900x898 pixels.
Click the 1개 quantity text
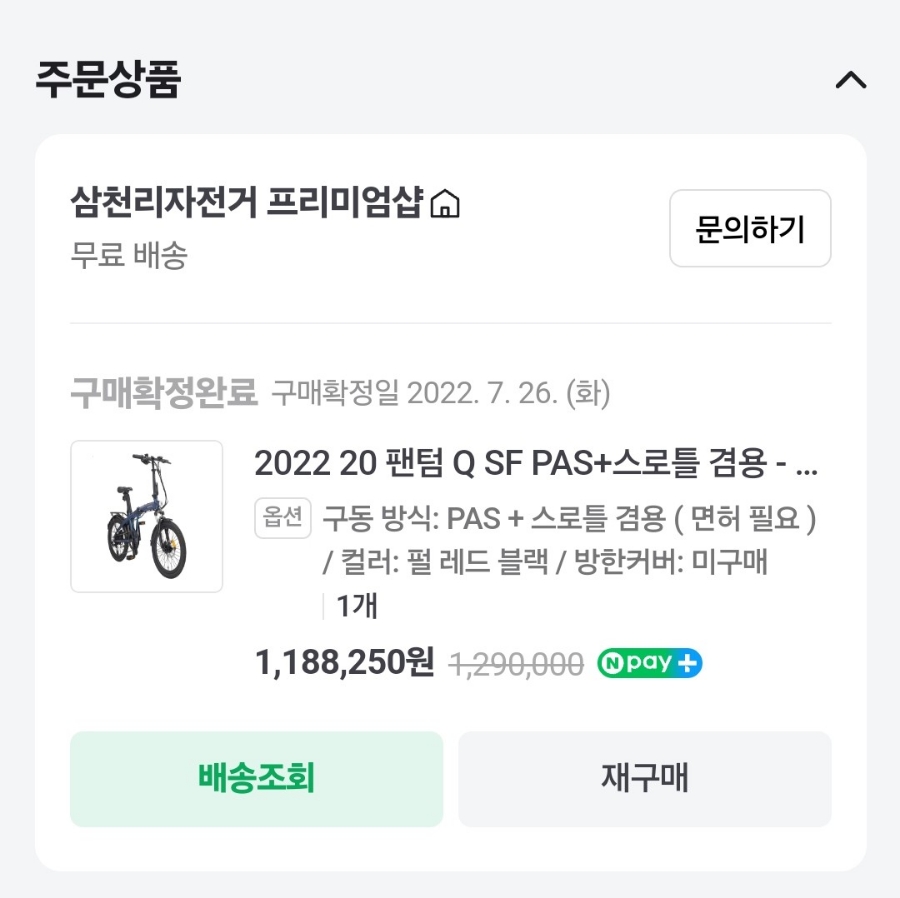pos(357,606)
